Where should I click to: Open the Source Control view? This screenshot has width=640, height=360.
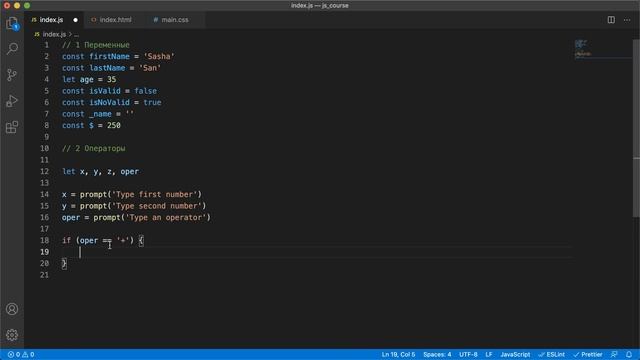[12, 75]
